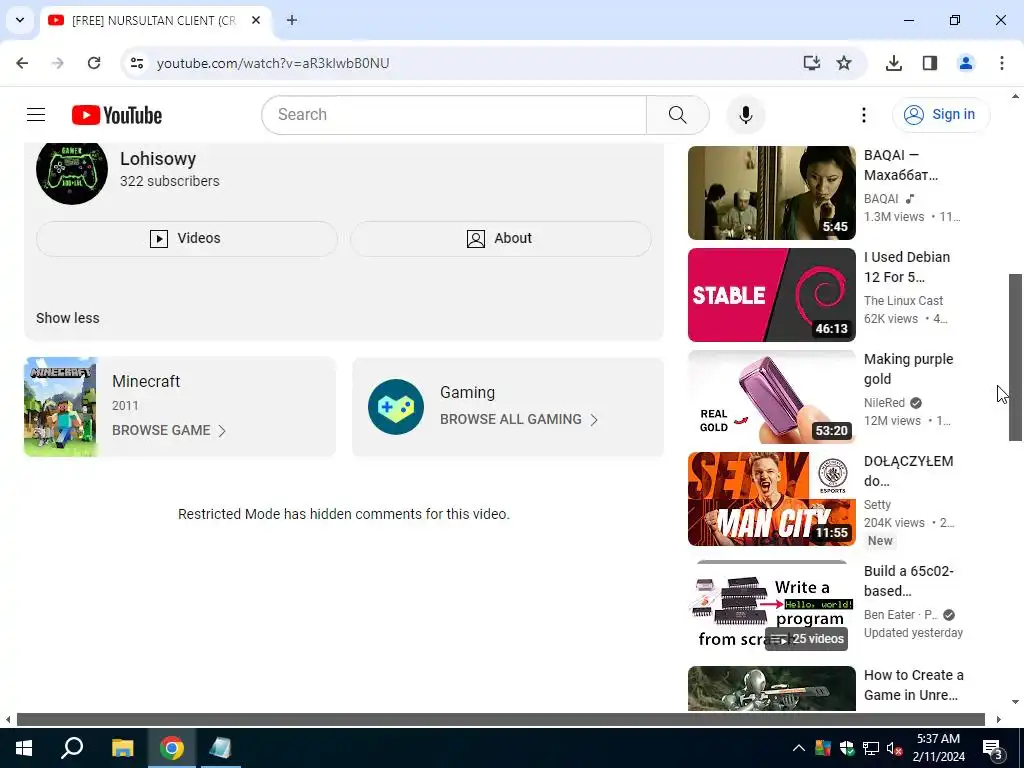This screenshot has width=1024, height=768.
Task: Click the address bar URL
Action: [x=273, y=63]
